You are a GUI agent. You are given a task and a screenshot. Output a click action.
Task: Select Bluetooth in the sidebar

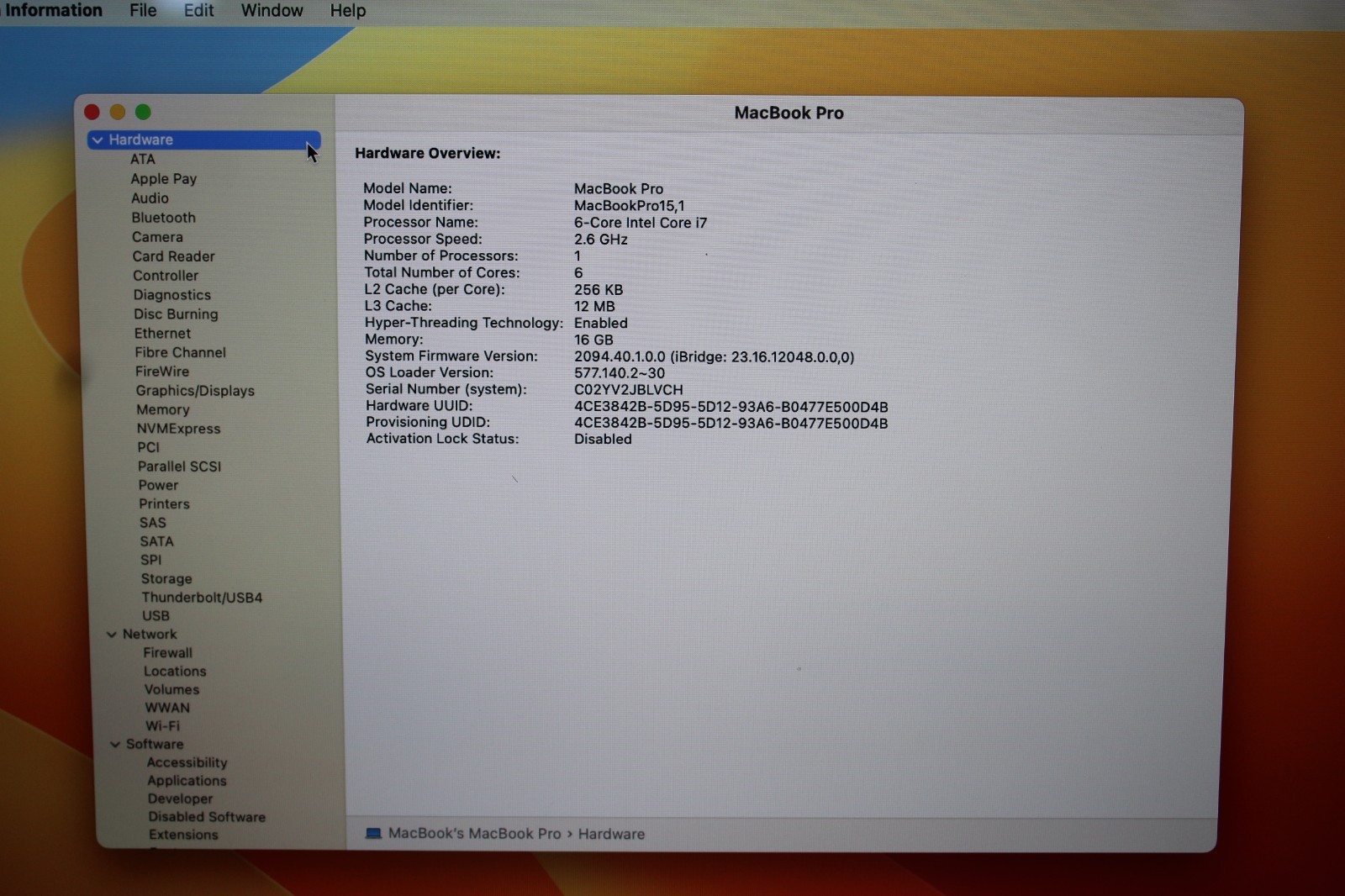coord(163,218)
